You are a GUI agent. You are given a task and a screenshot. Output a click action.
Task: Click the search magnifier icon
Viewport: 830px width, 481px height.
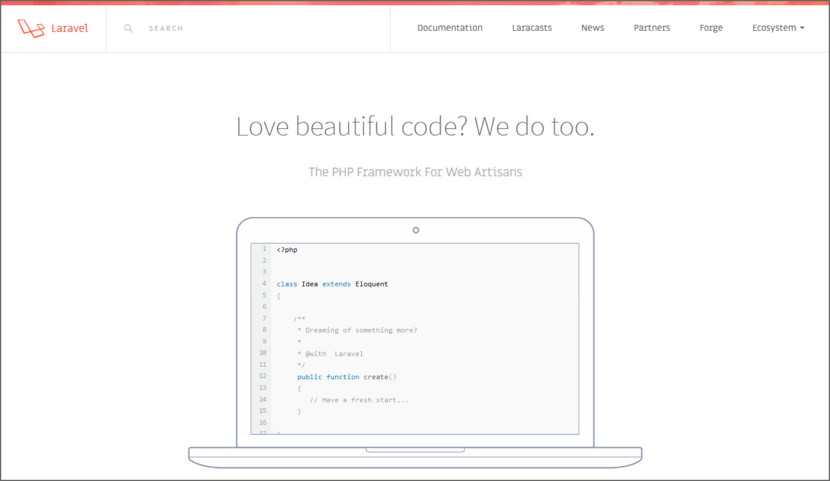pyautogui.click(x=129, y=28)
